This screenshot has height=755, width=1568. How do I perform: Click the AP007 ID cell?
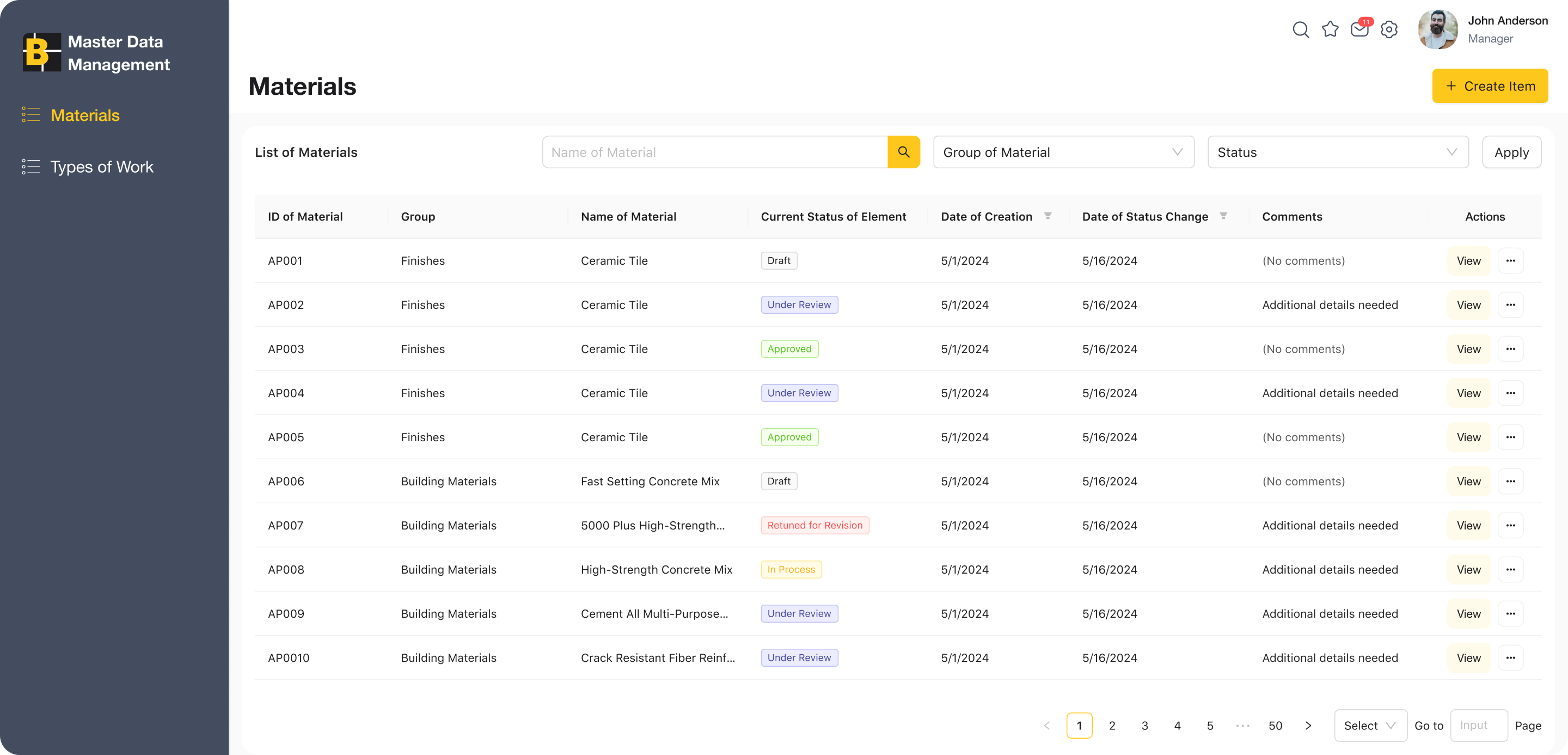click(x=285, y=526)
